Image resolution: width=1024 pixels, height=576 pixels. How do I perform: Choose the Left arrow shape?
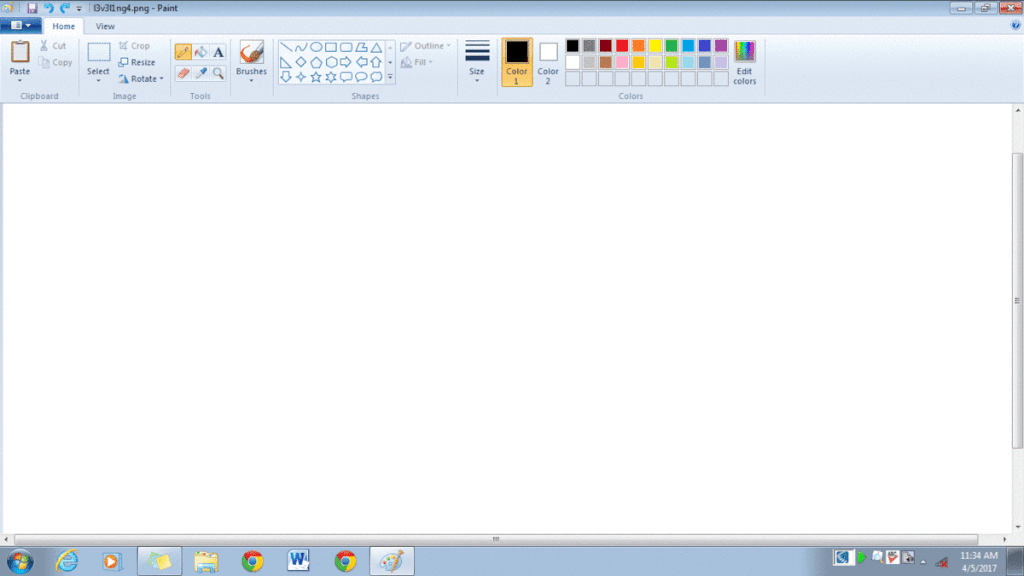tap(361, 62)
